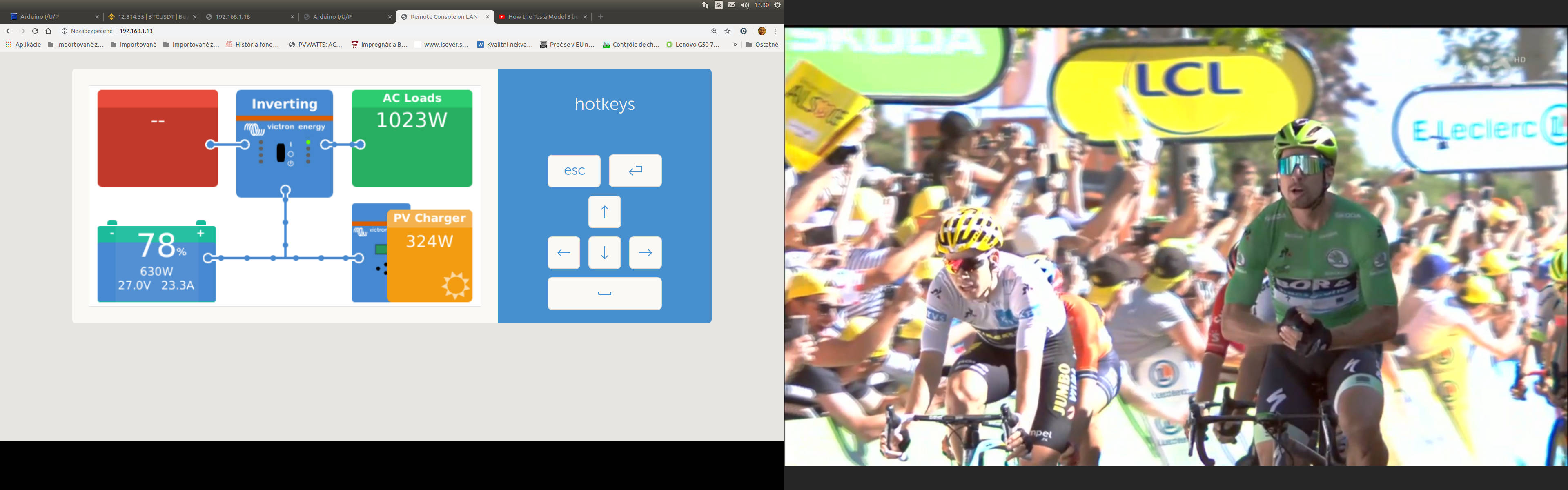Reload the page with refresh icon
1568x490 pixels.
[x=35, y=31]
